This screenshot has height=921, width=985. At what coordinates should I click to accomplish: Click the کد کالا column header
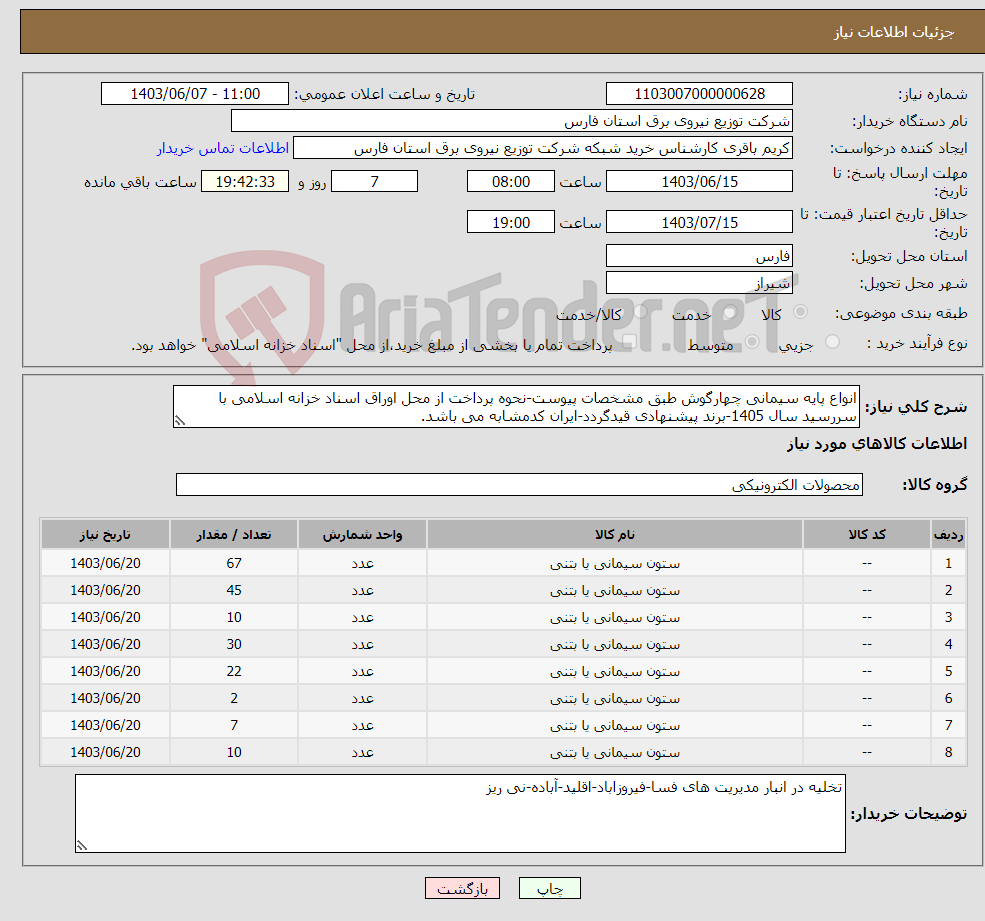pyautogui.click(x=867, y=535)
